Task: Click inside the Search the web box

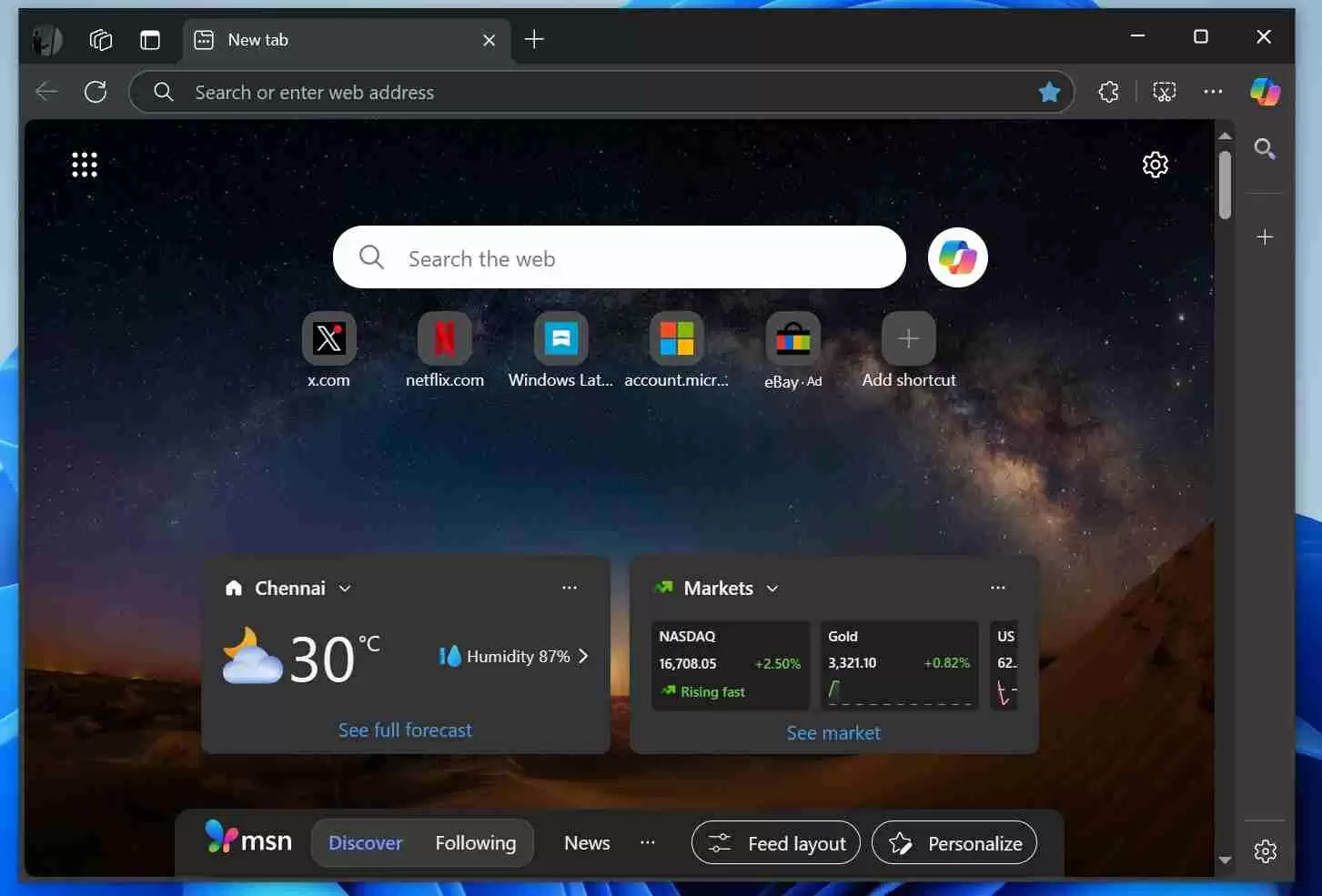Action: tap(619, 257)
